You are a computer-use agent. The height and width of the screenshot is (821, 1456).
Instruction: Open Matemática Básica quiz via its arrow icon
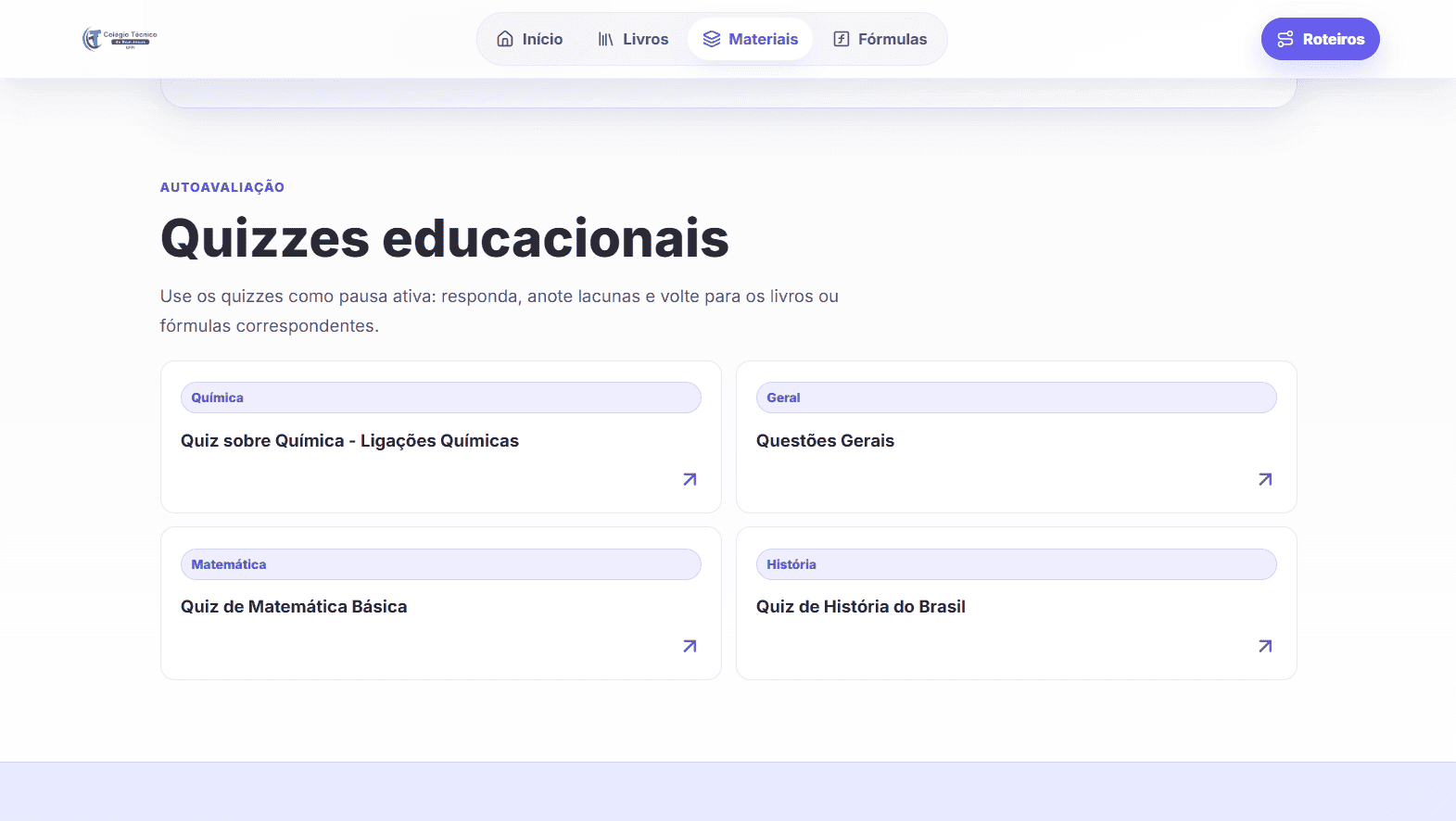[x=690, y=646]
